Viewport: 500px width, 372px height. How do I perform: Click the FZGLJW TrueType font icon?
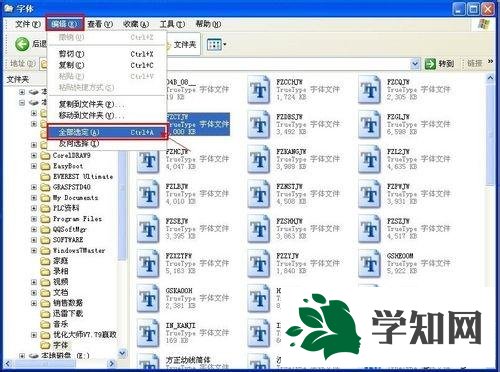[x=369, y=125]
